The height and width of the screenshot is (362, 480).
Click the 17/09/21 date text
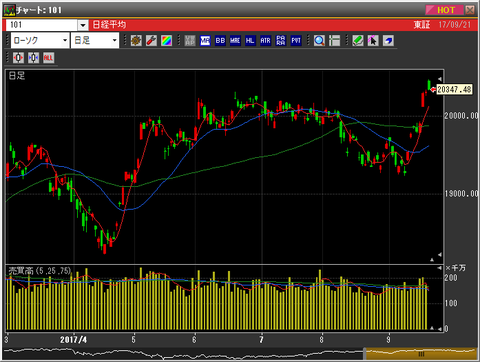455,25
